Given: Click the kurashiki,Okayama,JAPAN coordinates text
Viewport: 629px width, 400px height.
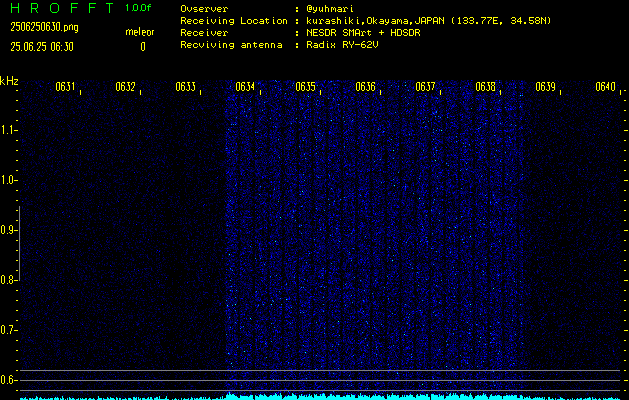Looking at the screenshot, I should click(428, 21).
